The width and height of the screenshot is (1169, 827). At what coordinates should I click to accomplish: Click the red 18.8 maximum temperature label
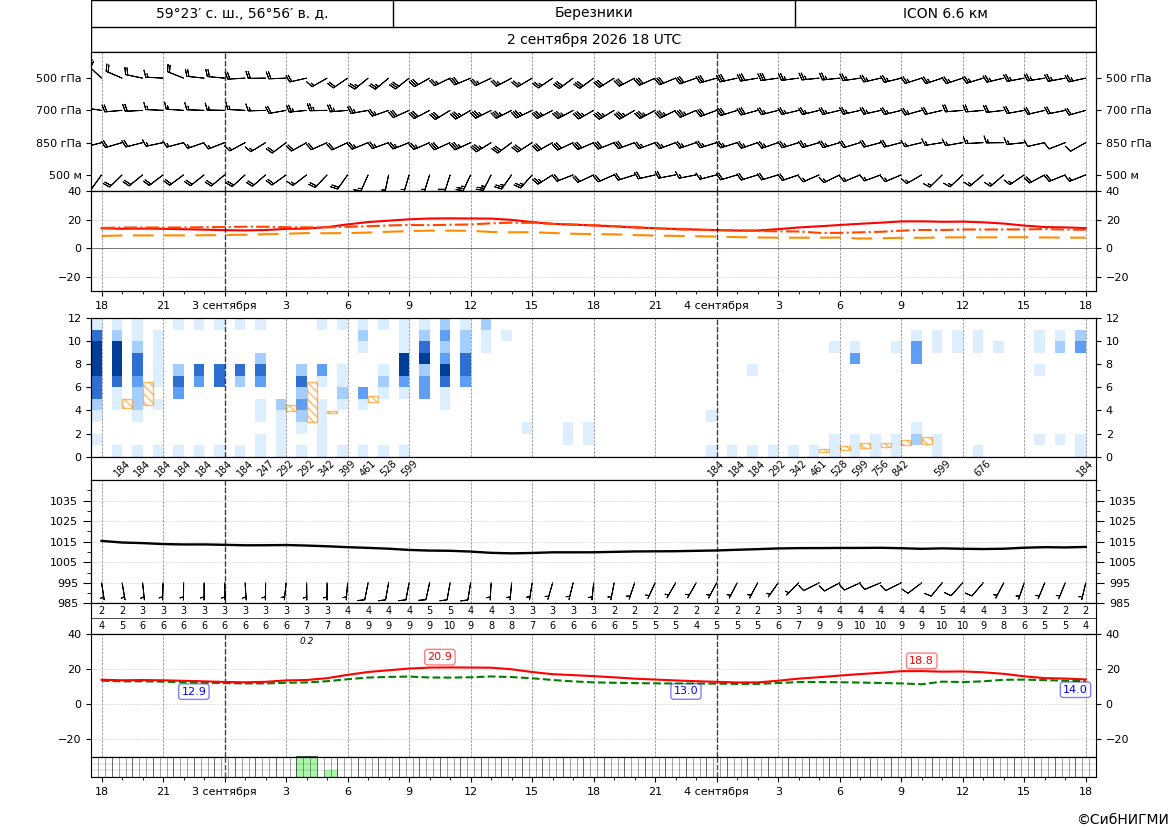click(921, 660)
